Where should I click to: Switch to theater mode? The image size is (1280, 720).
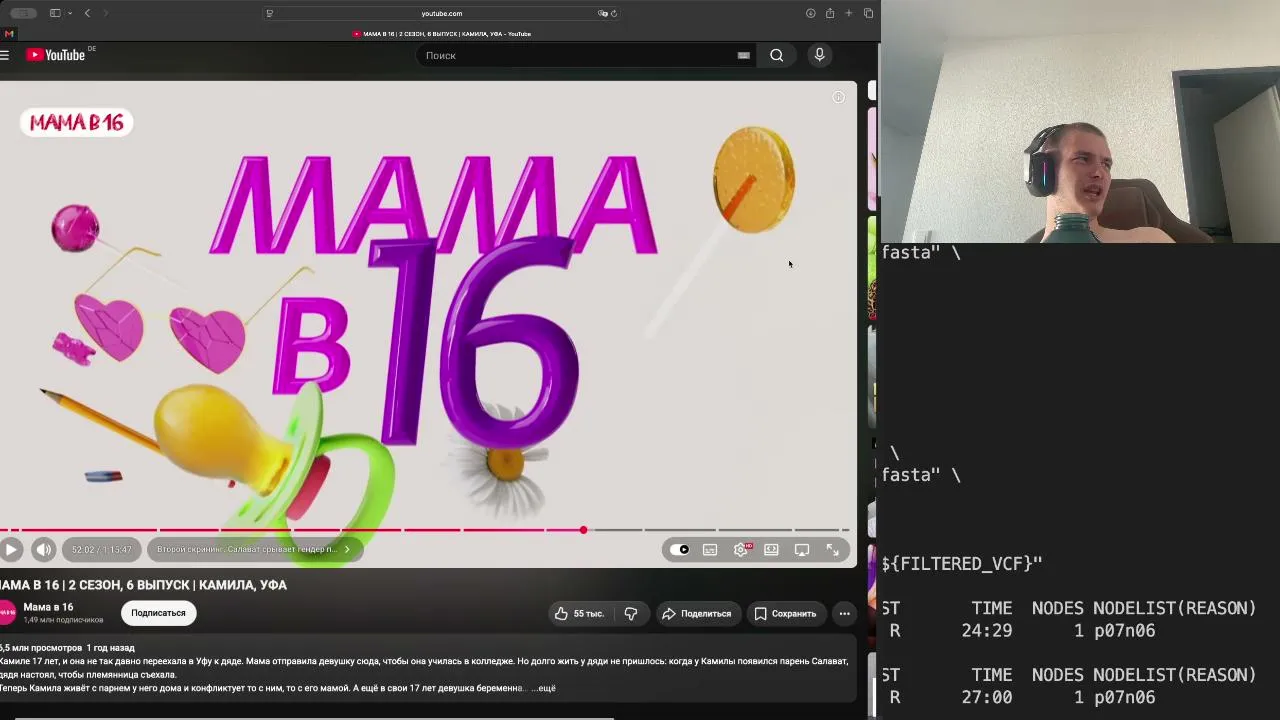(x=771, y=549)
